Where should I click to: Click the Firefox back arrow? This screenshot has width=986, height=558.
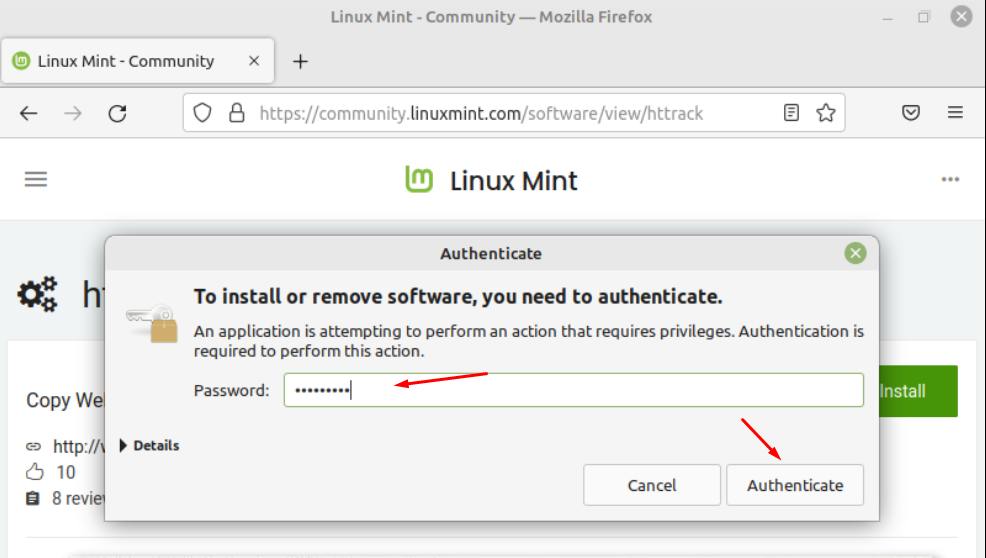click(x=28, y=113)
